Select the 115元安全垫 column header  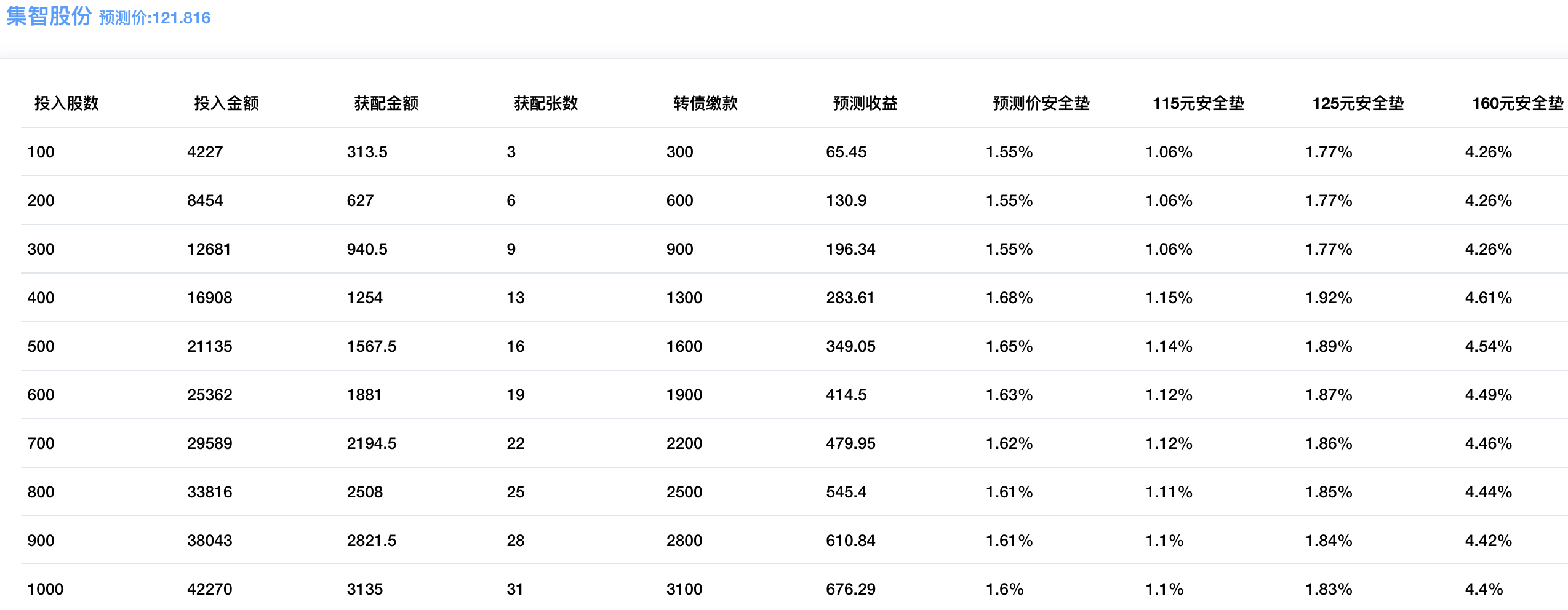(x=1198, y=103)
